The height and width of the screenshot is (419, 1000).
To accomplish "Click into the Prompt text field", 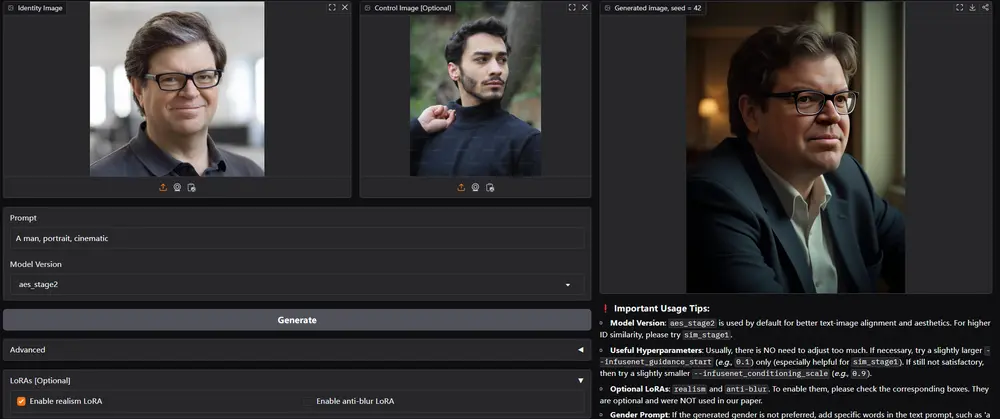I will pos(296,238).
